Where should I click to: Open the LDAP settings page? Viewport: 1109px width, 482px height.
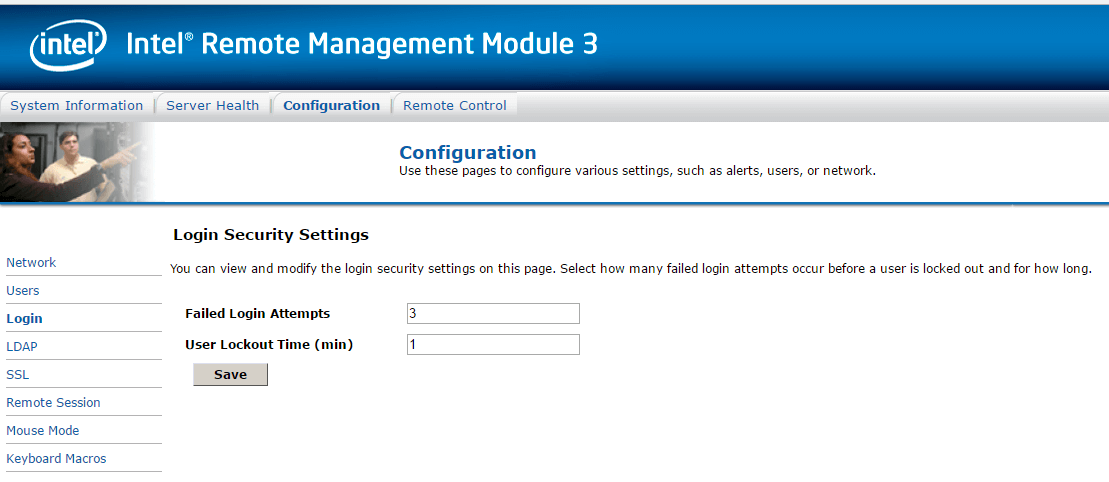pyautogui.click(x=22, y=347)
